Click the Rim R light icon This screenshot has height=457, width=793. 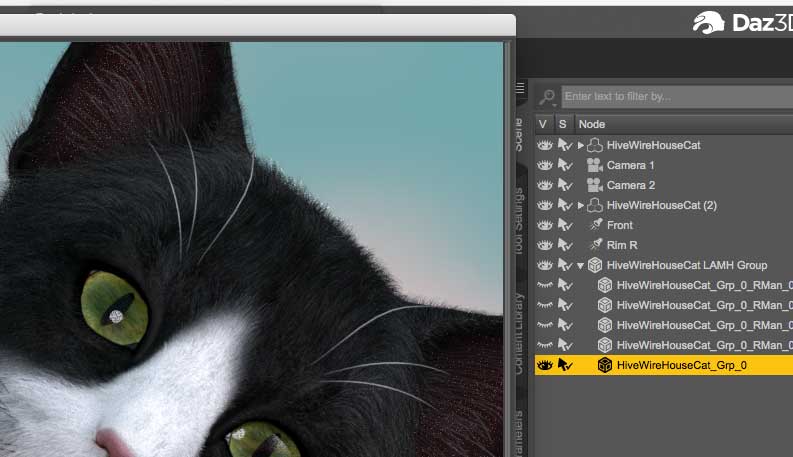[x=594, y=245]
